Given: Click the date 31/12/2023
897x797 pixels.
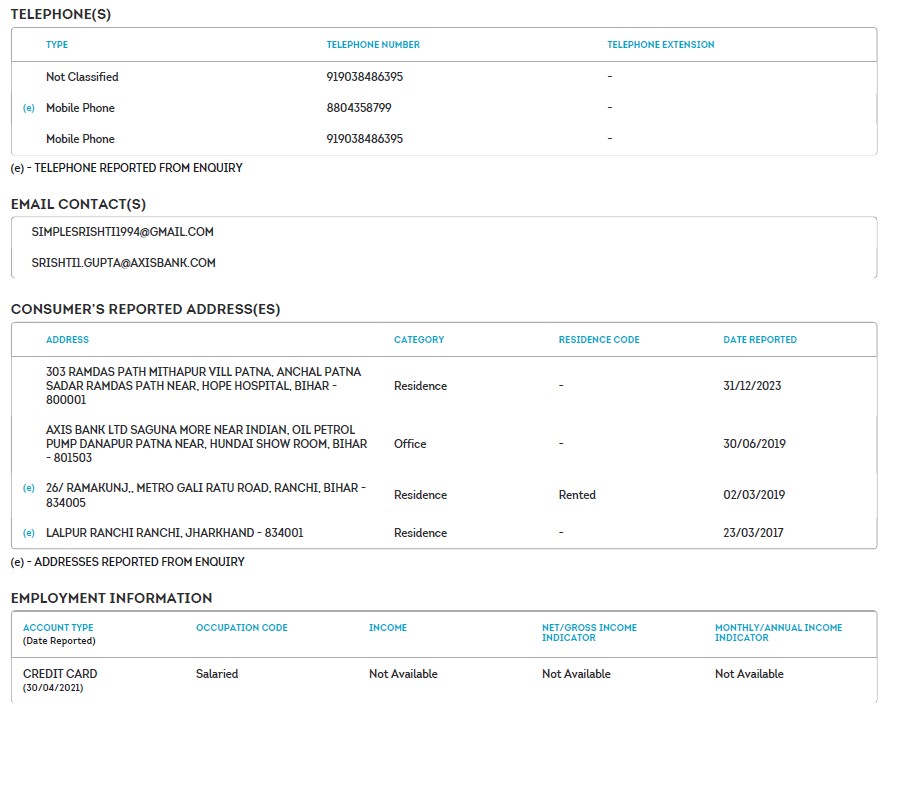Looking at the screenshot, I should [x=753, y=386].
